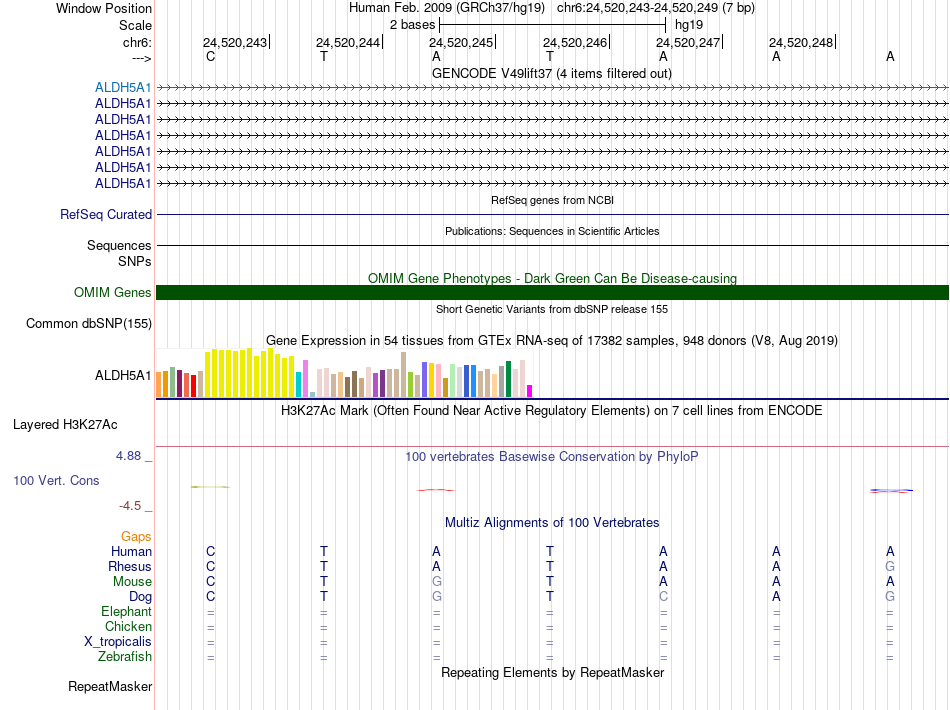
Task: Click the Mouse G base under 24,520,245
Action: [436, 582]
